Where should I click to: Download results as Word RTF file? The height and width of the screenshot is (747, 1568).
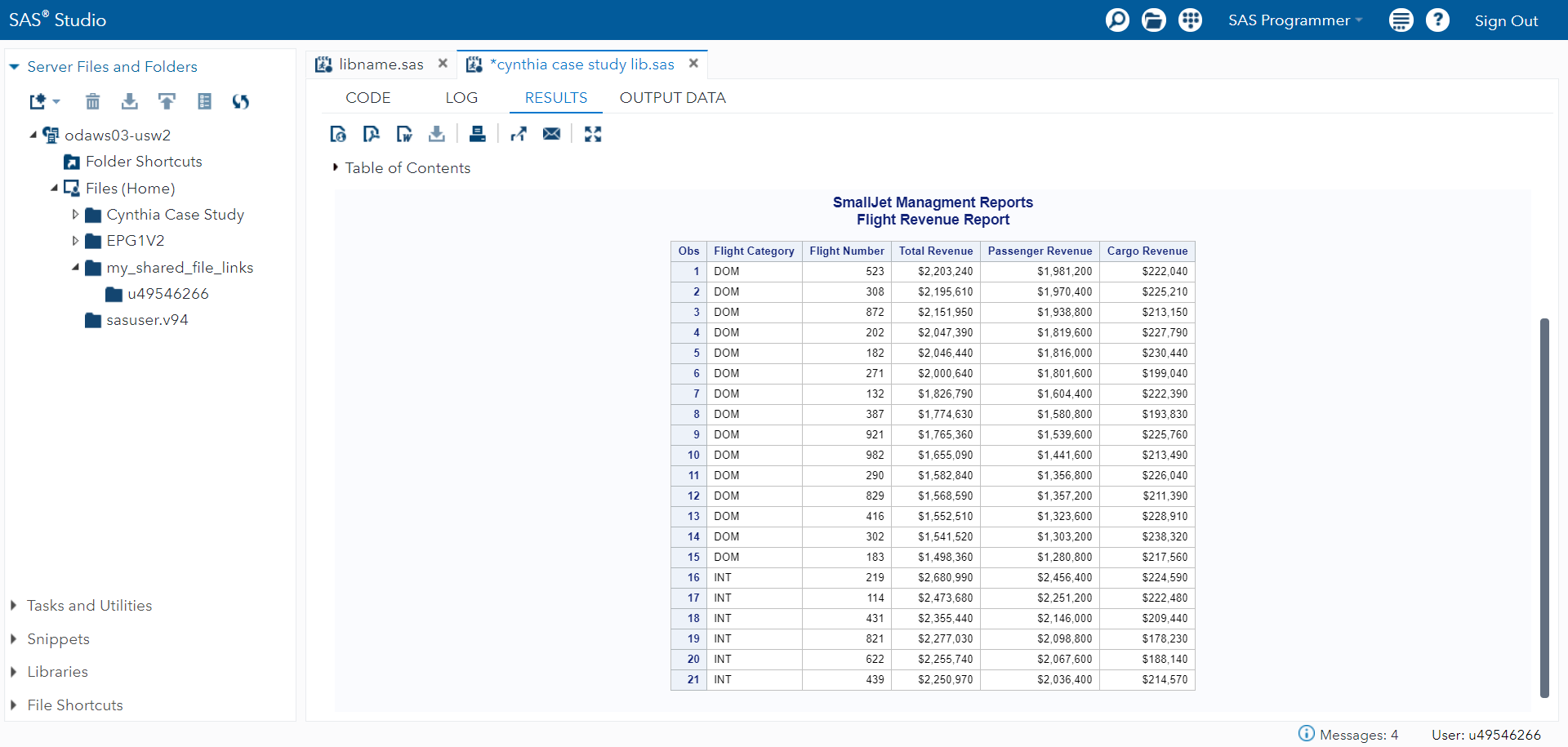coord(403,134)
